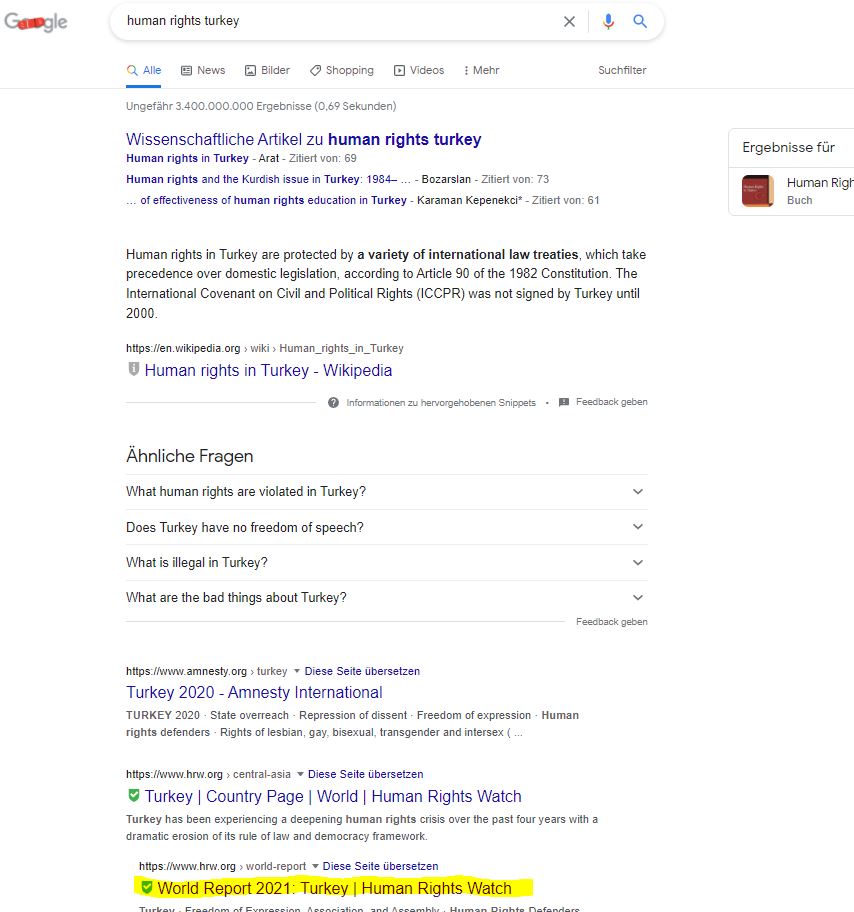The height and width of the screenshot is (912, 854).
Task: Click the en.wikipedia.org URL breadcrumb
Action: (265, 348)
